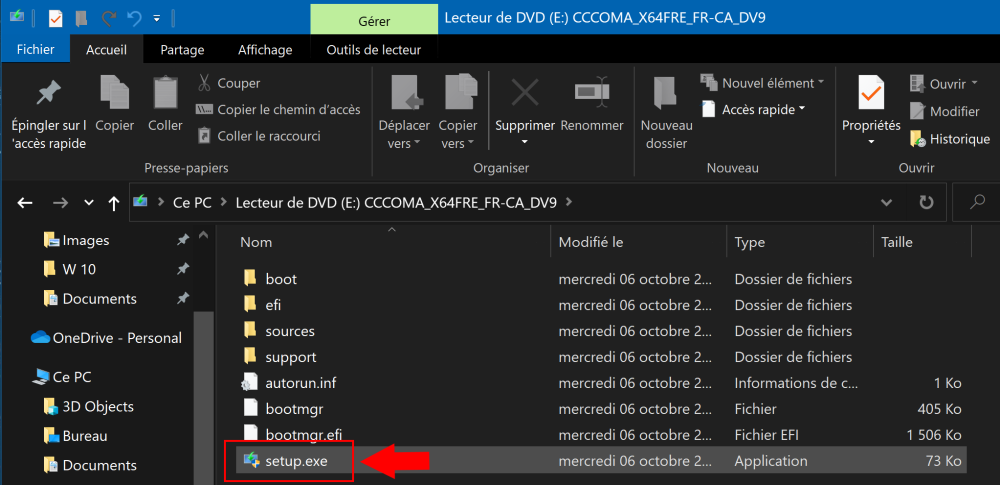Click the Coller clipboard icon

pyautogui.click(x=165, y=94)
